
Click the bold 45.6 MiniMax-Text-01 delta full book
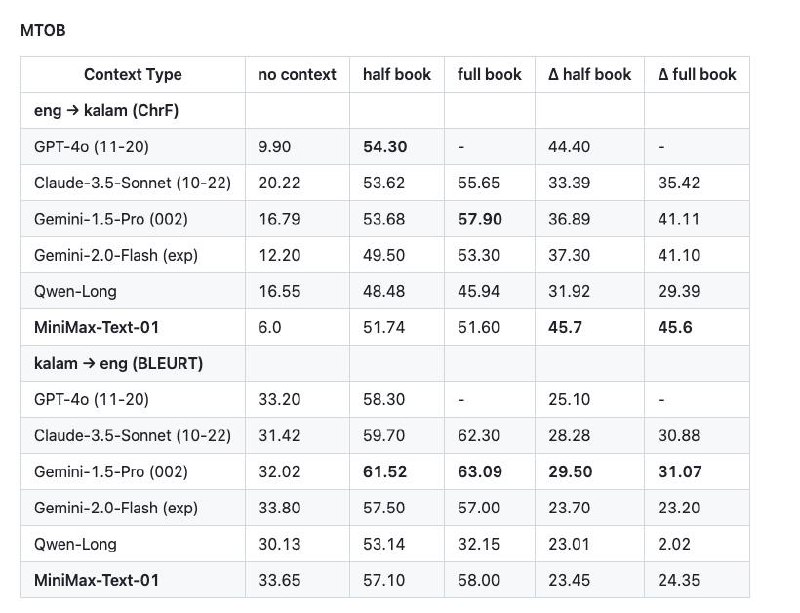(x=675, y=328)
